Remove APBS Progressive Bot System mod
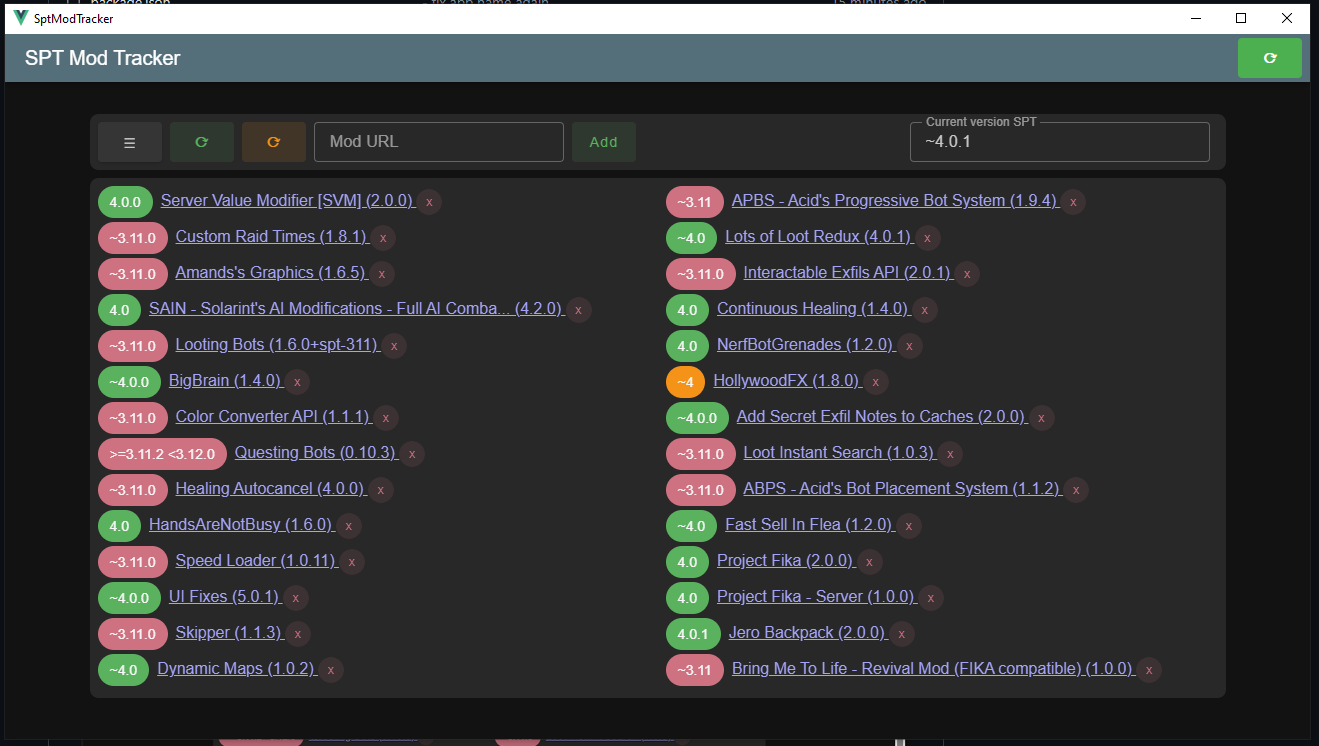Viewport: 1319px width, 746px height. (1073, 201)
